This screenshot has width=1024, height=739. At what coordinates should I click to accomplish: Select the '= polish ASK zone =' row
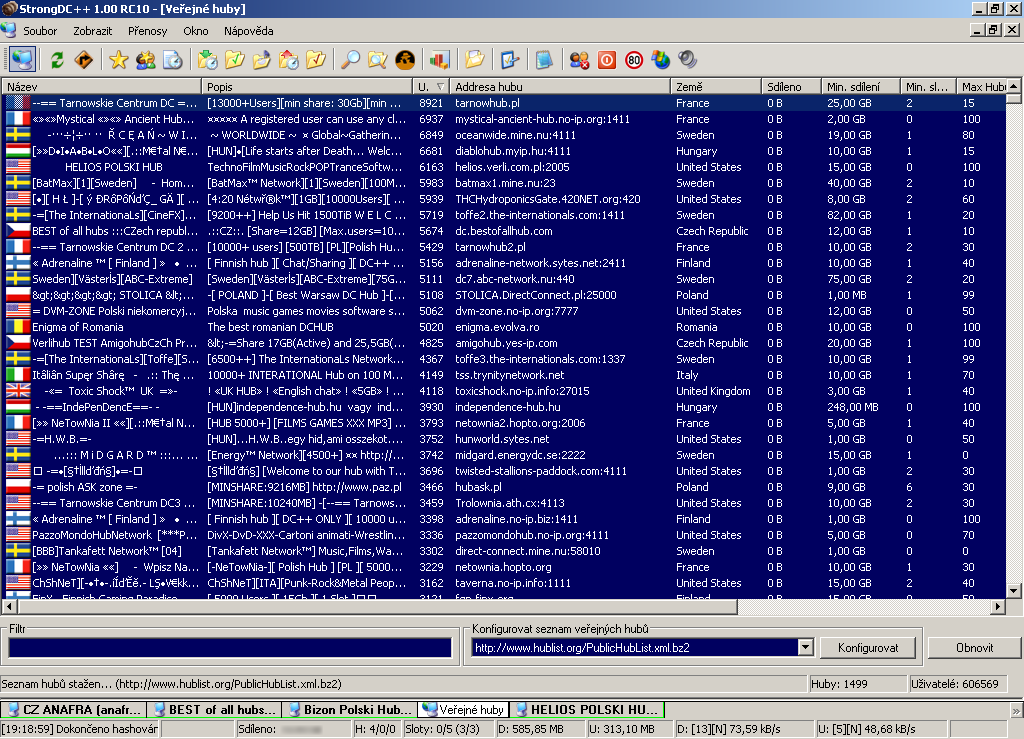coord(505,487)
